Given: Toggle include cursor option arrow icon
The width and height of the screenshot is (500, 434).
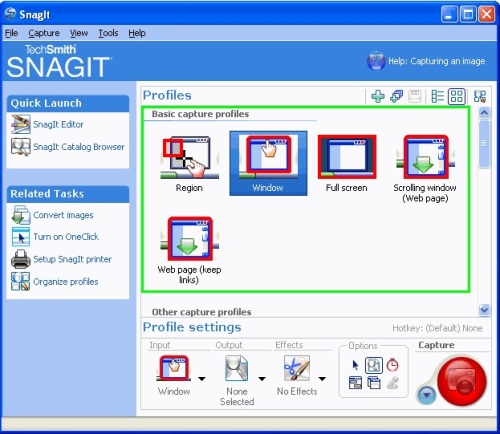Looking at the screenshot, I should (355, 365).
